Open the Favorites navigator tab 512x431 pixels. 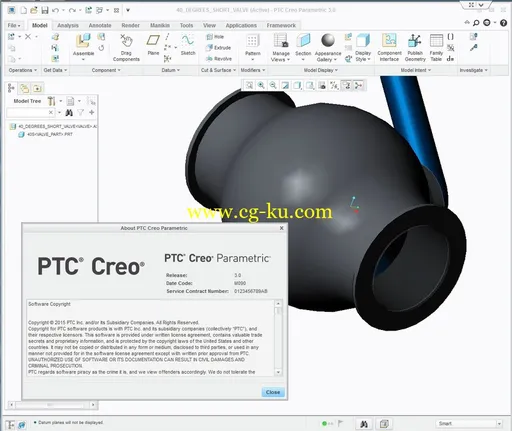(37, 88)
